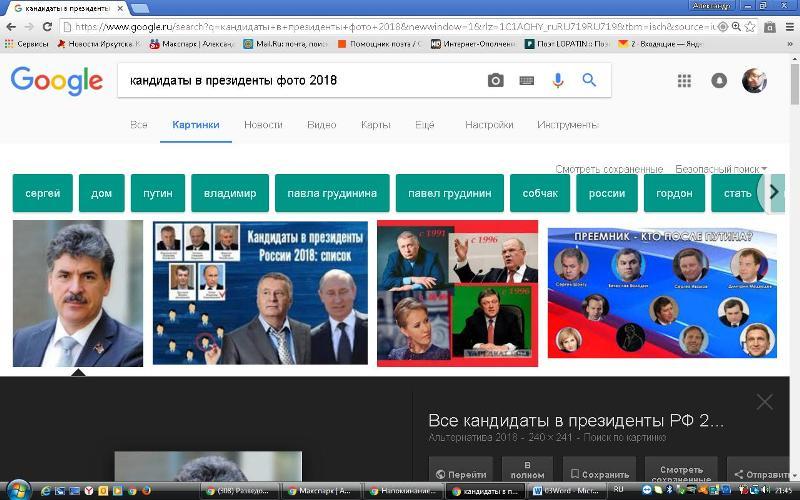
Task: Switch to Макспарк taskbar window
Action: (320, 491)
